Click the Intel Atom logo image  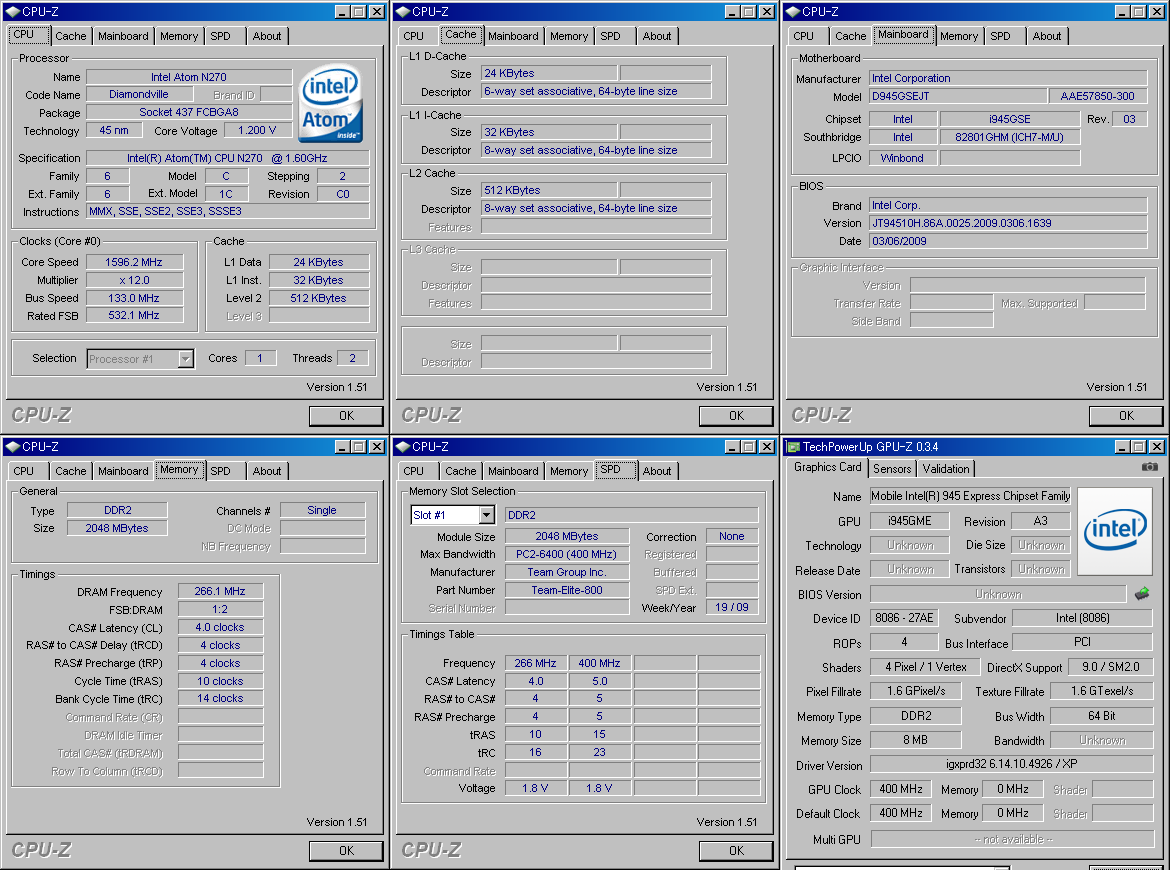click(331, 105)
